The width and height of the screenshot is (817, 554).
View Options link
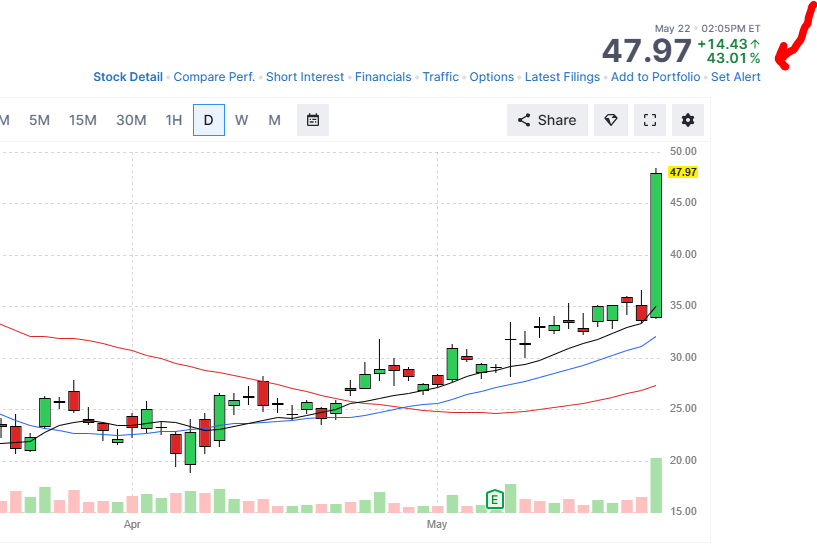click(x=491, y=77)
